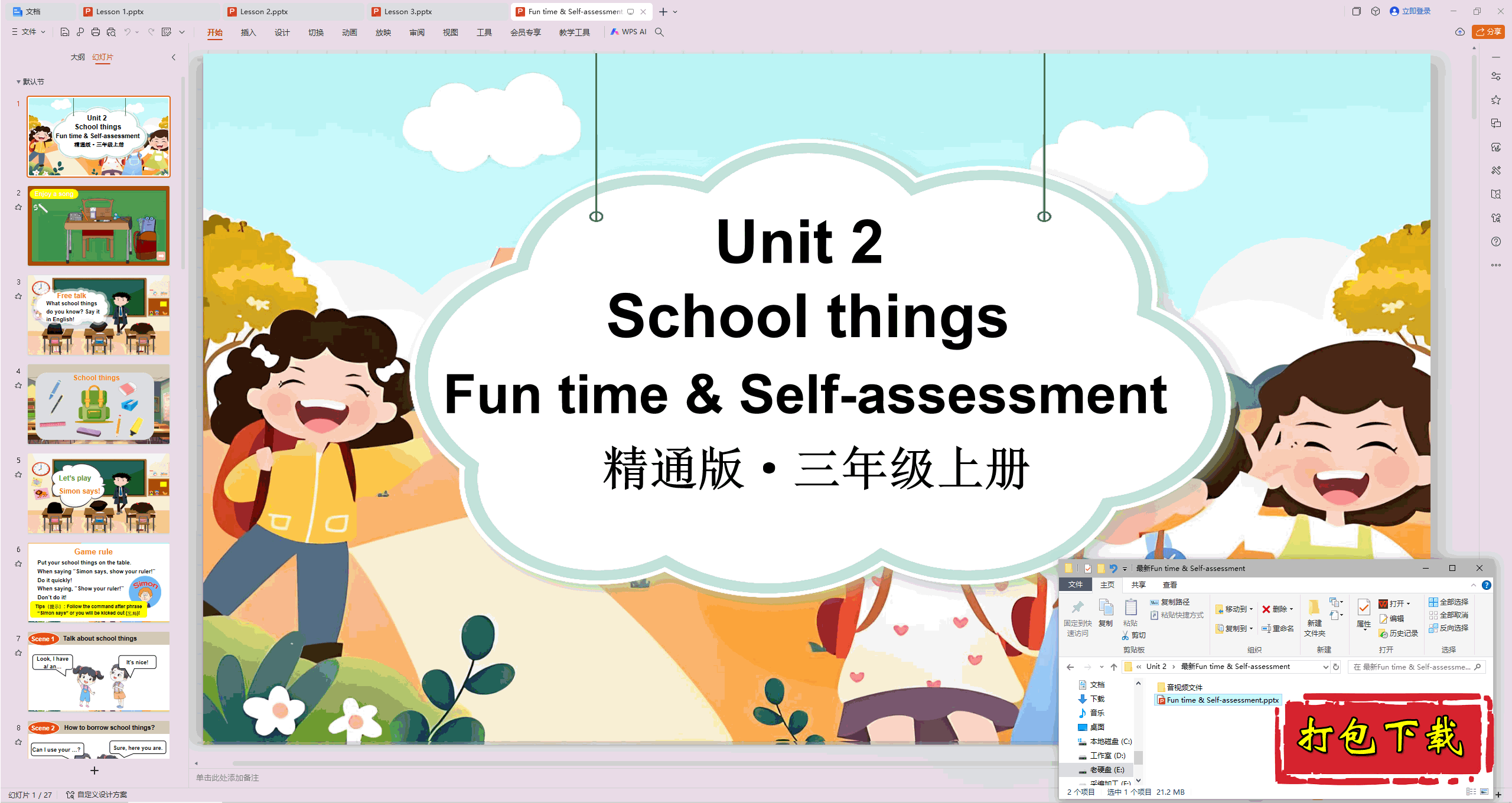Toggle the star marker on slide 7
1512x803 pixels.
click(18, 653)
